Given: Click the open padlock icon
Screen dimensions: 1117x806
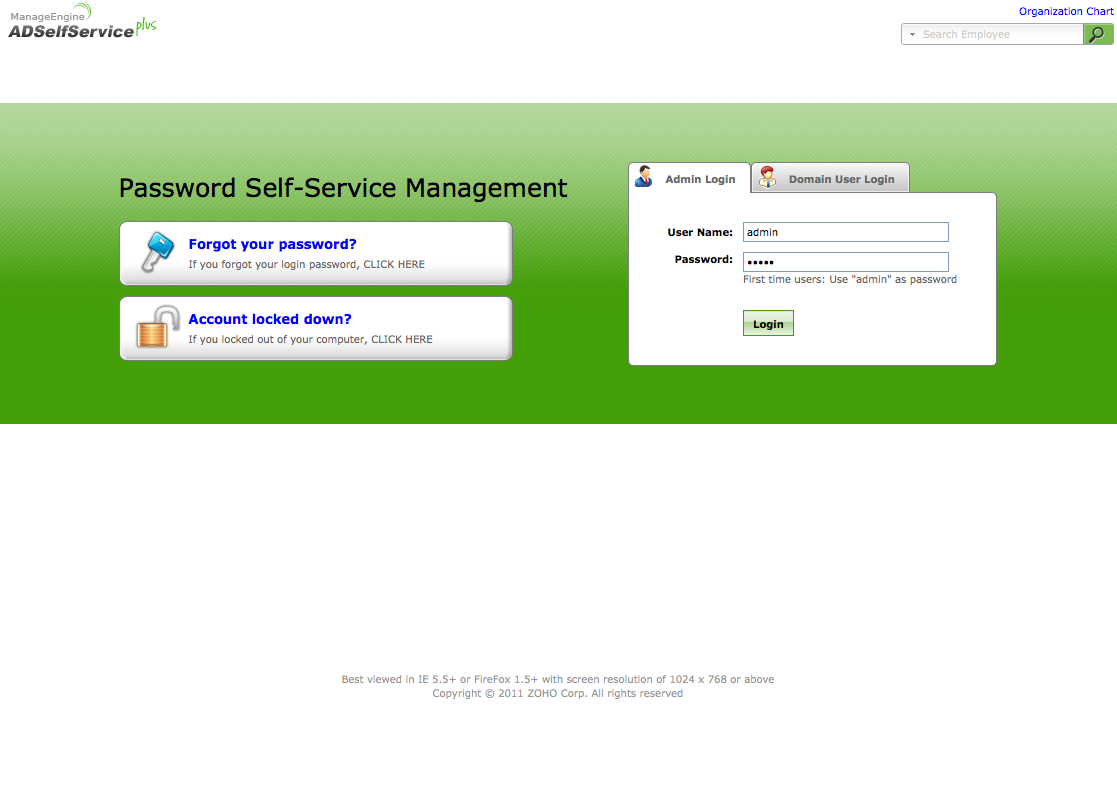Looking at the screenshot, I should click(157, 327).
